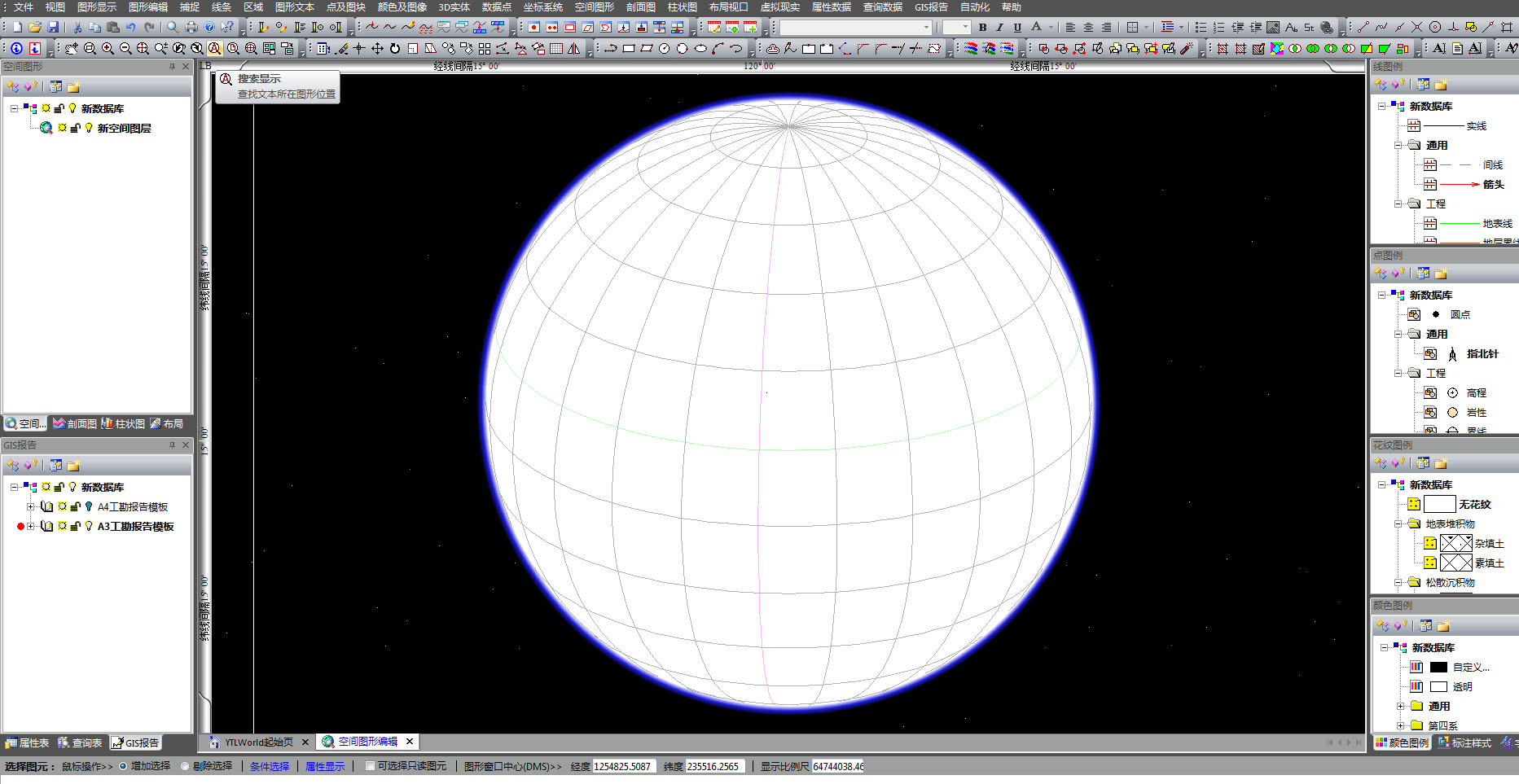Image resolution: width=1519 pixels, height=784 pixels.
Task: Select the white 透明 color swatch
Action: [1439, 686]
